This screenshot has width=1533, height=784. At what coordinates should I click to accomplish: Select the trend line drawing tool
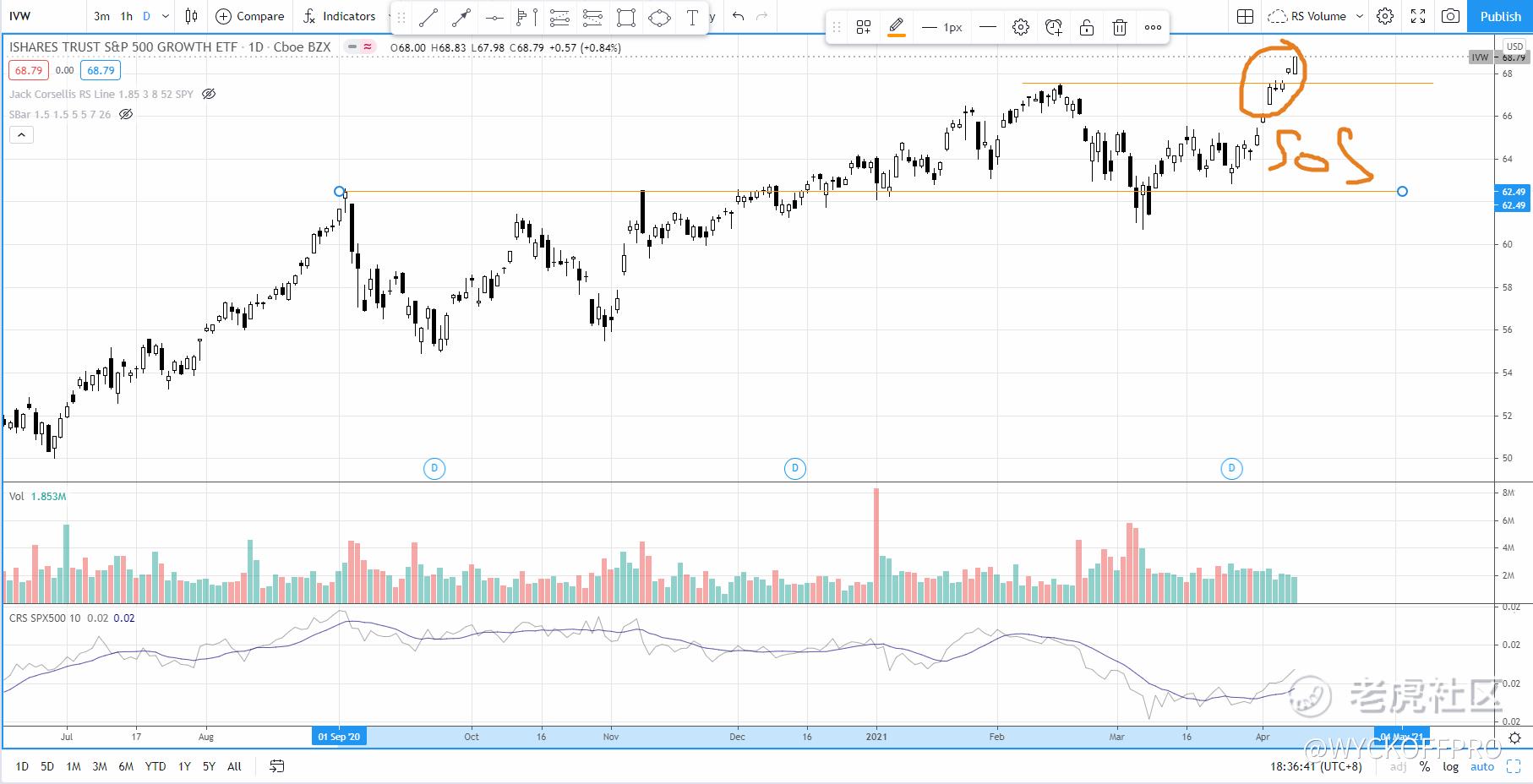pyautogui.click(x=428, y=17)
